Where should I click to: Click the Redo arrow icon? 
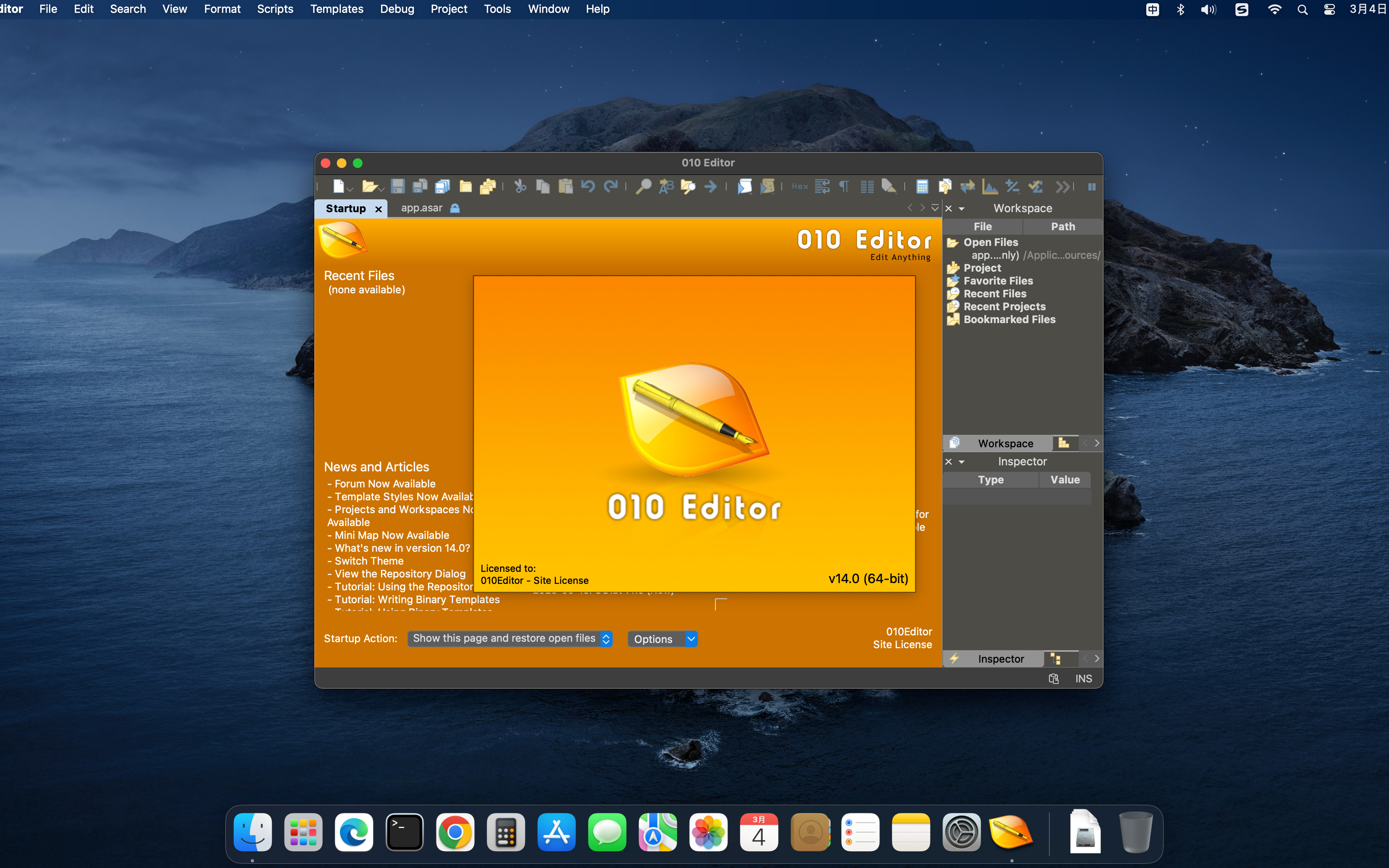(611, 186)
